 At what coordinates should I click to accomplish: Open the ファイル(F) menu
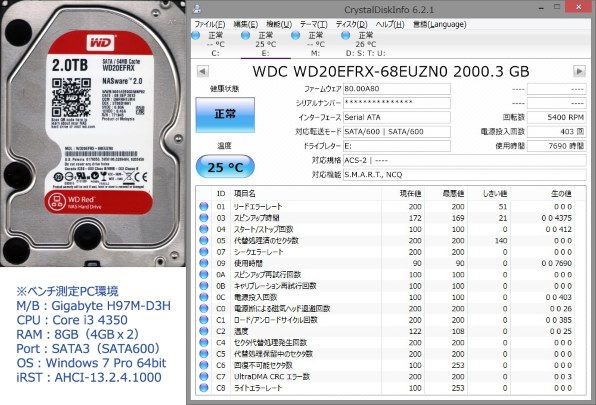pos(209,24)
